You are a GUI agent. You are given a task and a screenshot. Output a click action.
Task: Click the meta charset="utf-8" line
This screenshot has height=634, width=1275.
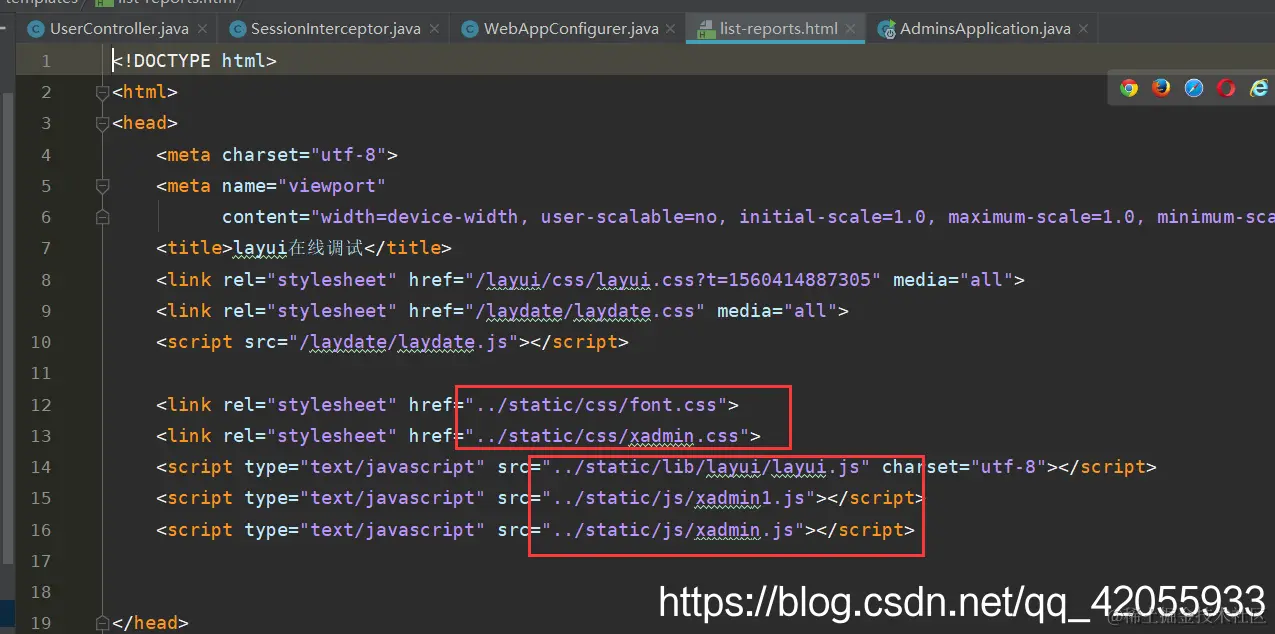277,155
